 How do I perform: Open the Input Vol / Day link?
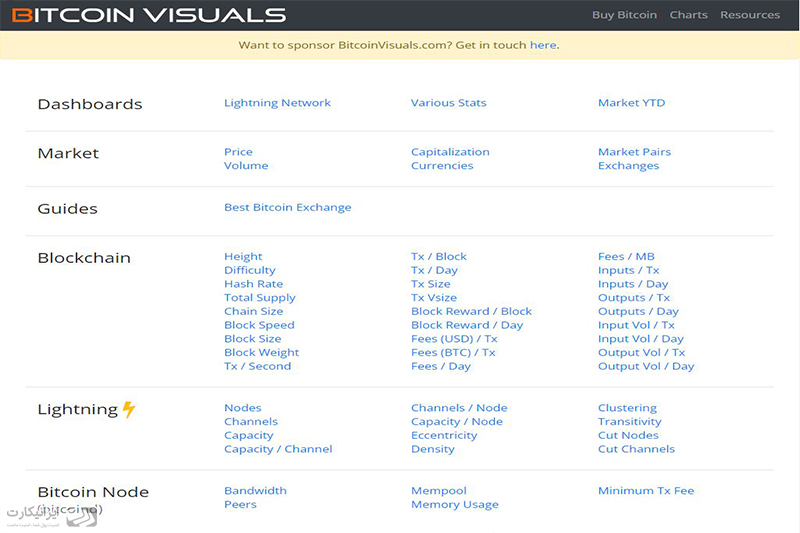click(x=641, y=339)
